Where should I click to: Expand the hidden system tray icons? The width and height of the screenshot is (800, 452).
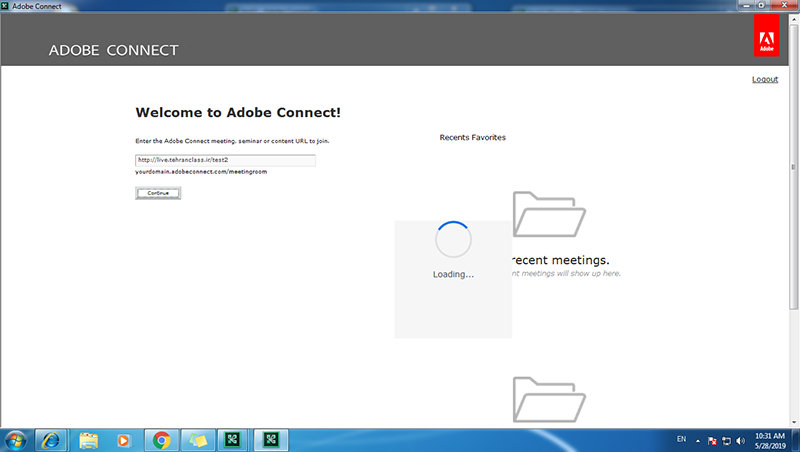click(698, 440)
